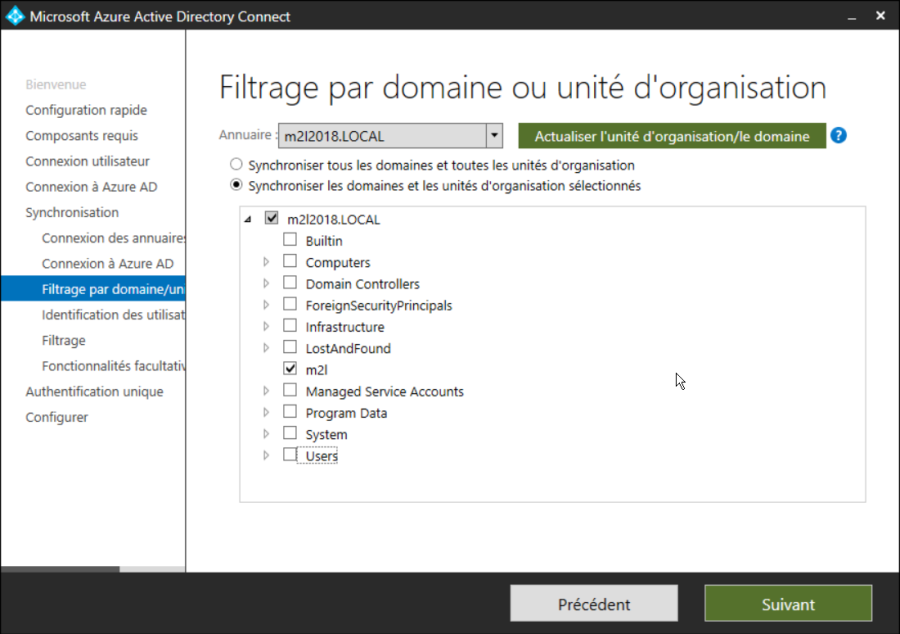
Task: Click the blue help question mark icon
Action: [x=839, y=136]
